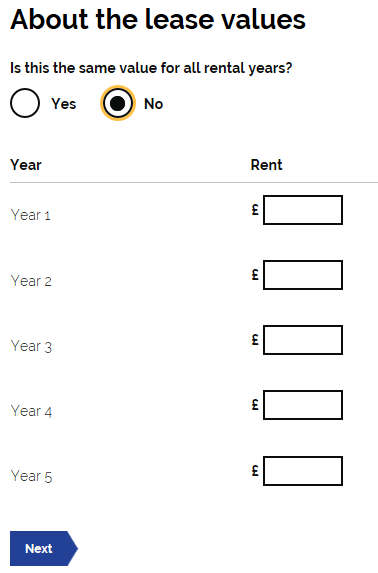Select the Yes radio button
378x573 pixels.
pyautogui.click(x=25, y=103)
